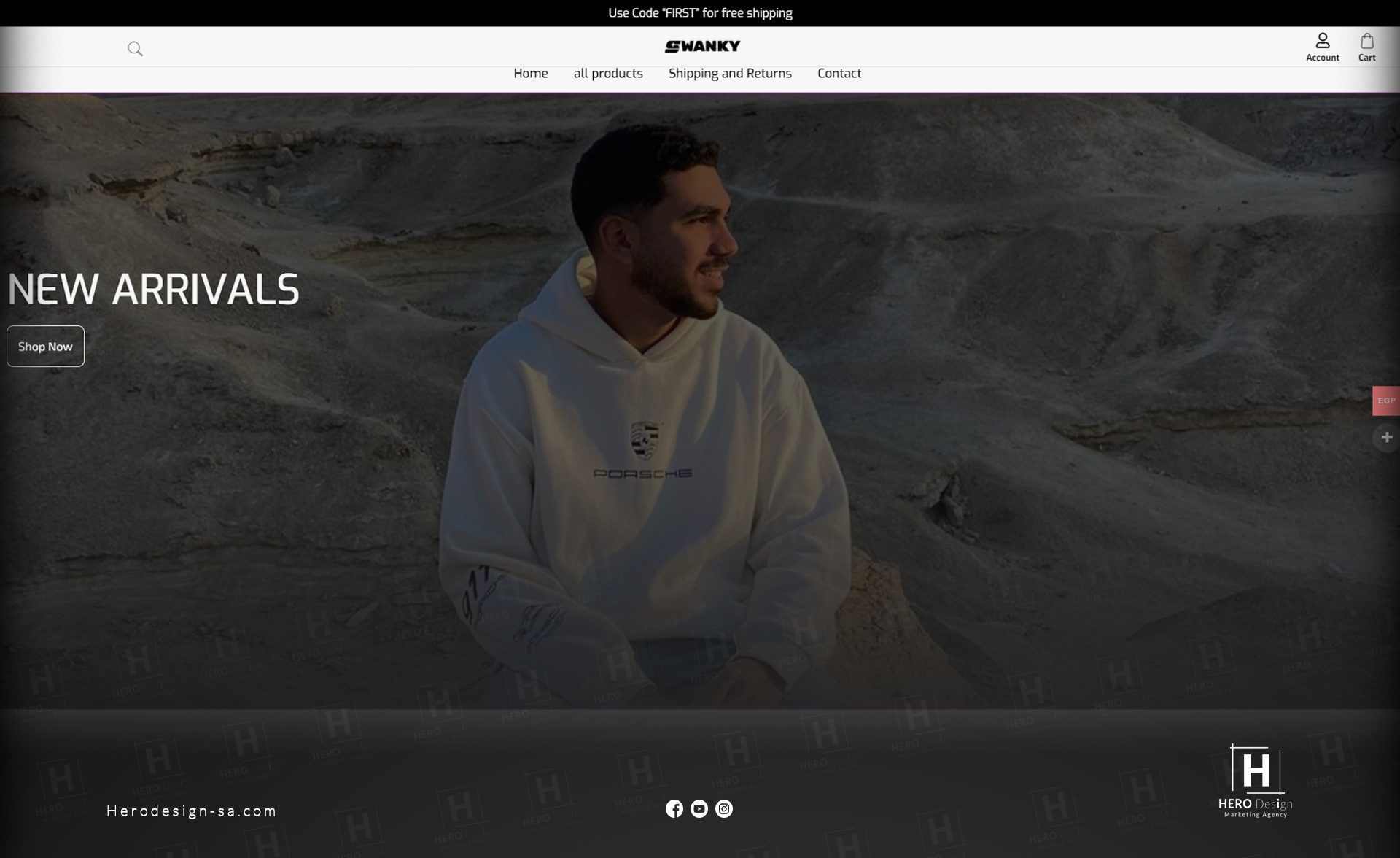Open the all products menu item
The image size is (1400, 858).
(x=608, y=74)
